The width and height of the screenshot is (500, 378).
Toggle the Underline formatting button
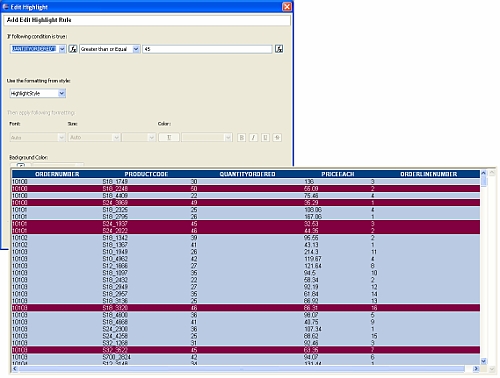(x=265, y=137)
